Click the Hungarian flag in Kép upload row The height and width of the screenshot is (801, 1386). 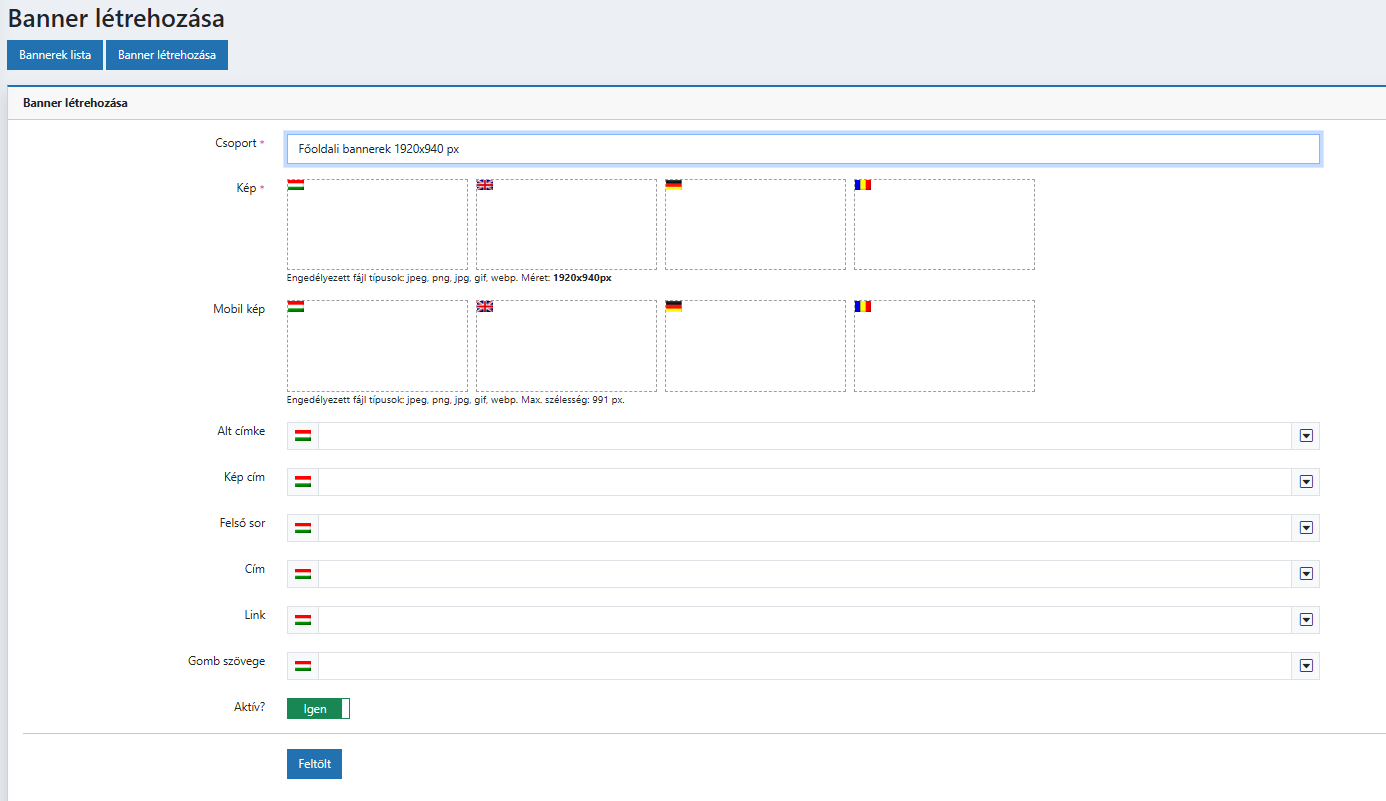tap(296, 185)
